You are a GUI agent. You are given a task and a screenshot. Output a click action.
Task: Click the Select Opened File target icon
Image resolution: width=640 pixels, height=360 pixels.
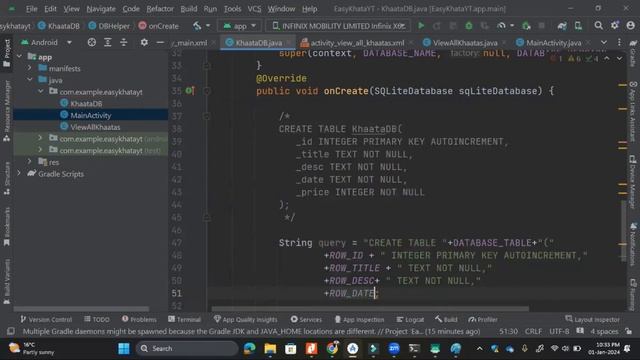[91, 42]
